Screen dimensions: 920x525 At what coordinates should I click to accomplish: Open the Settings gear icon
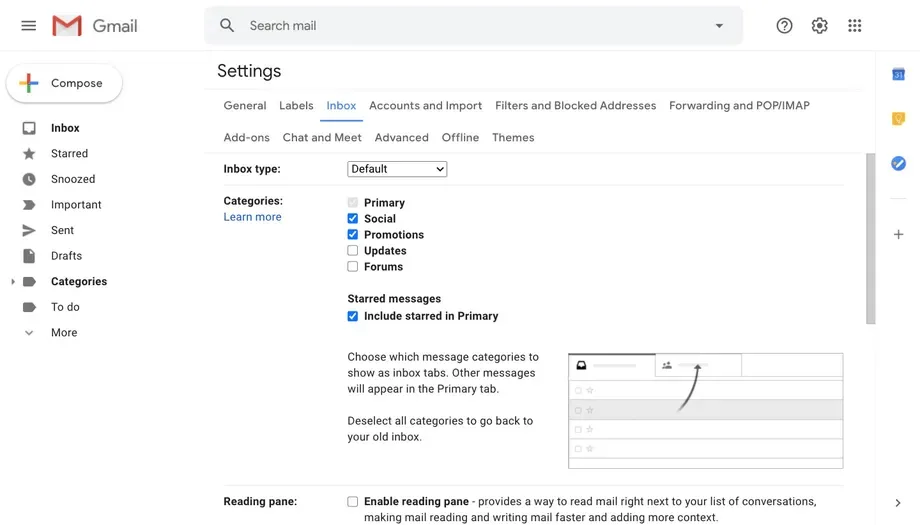click(x=819, y=26)
